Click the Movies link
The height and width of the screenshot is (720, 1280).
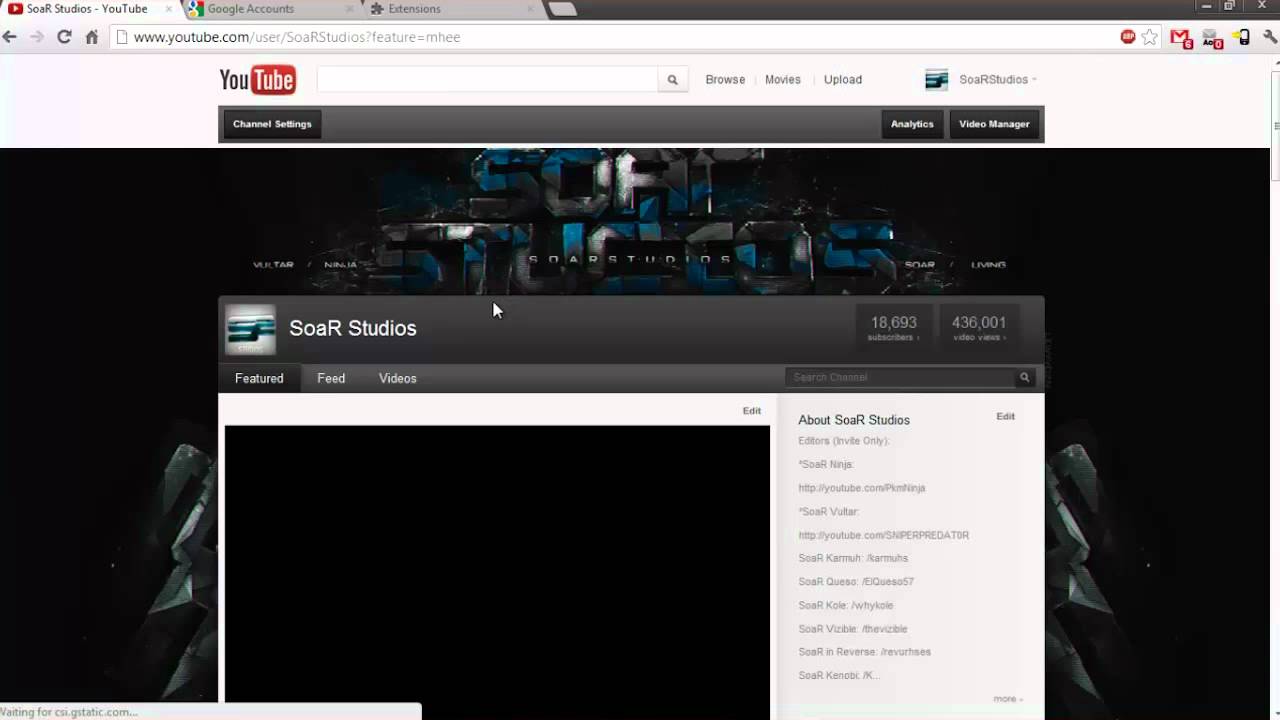tap(783, 80)
